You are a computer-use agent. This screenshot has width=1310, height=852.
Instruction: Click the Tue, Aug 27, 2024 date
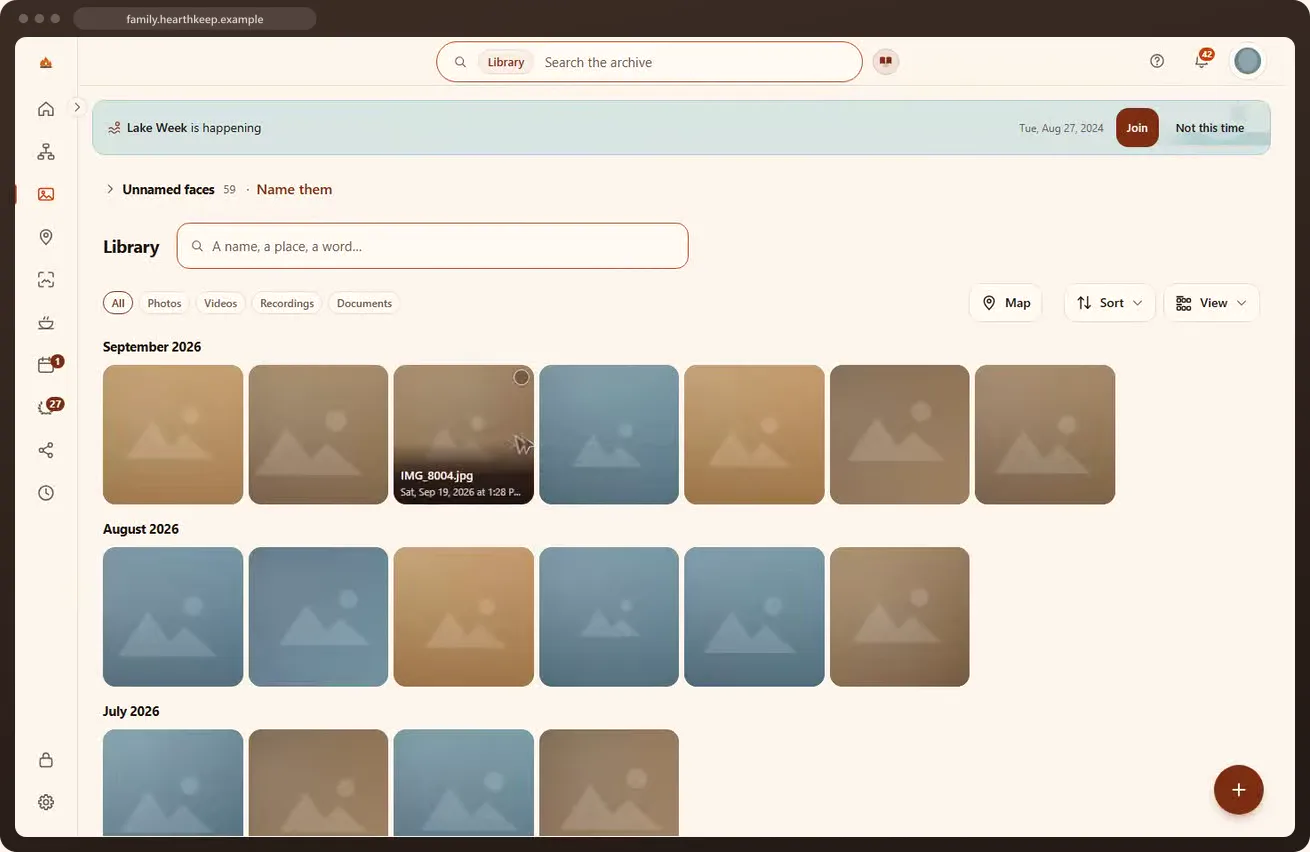pyautogui.click(x=1061, y=128)
